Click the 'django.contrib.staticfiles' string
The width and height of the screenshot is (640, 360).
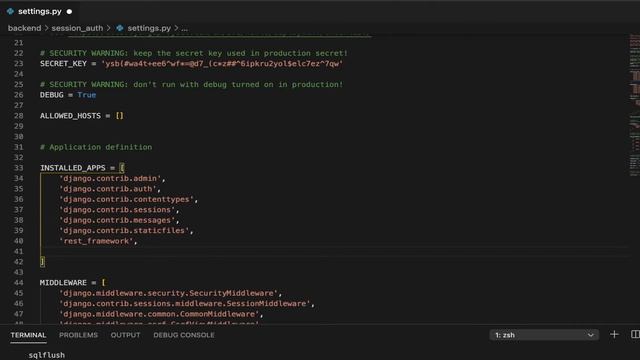pos(124,231)
